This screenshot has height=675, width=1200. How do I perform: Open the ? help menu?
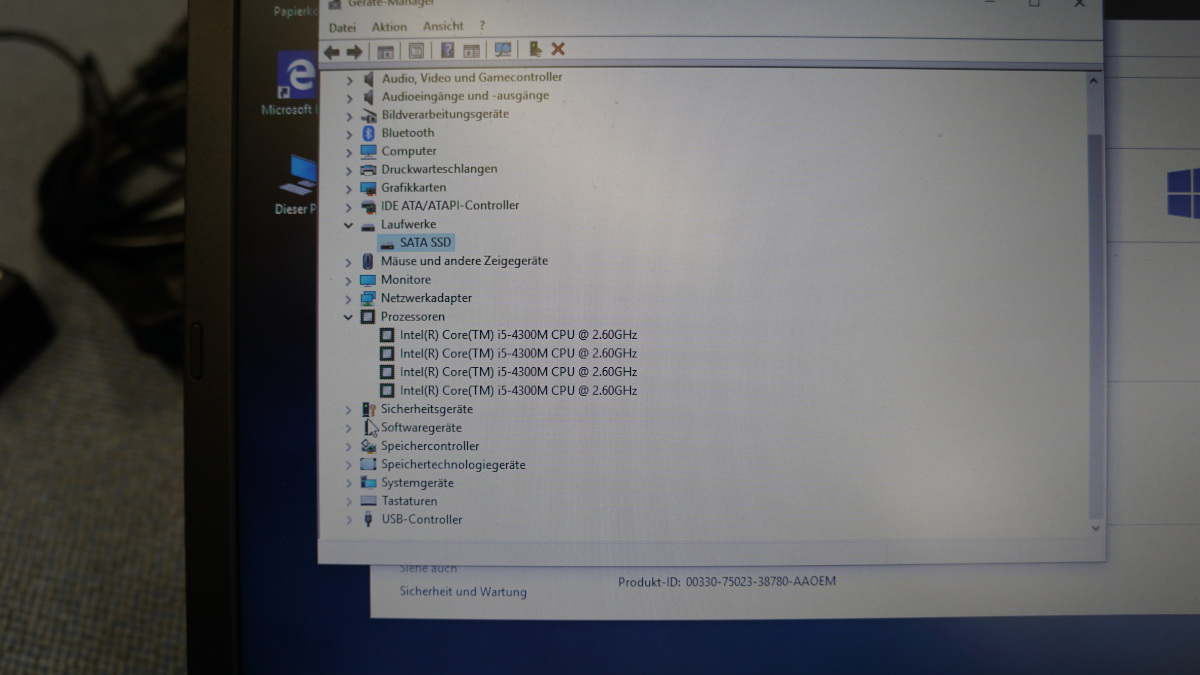(x=482, y=26)
